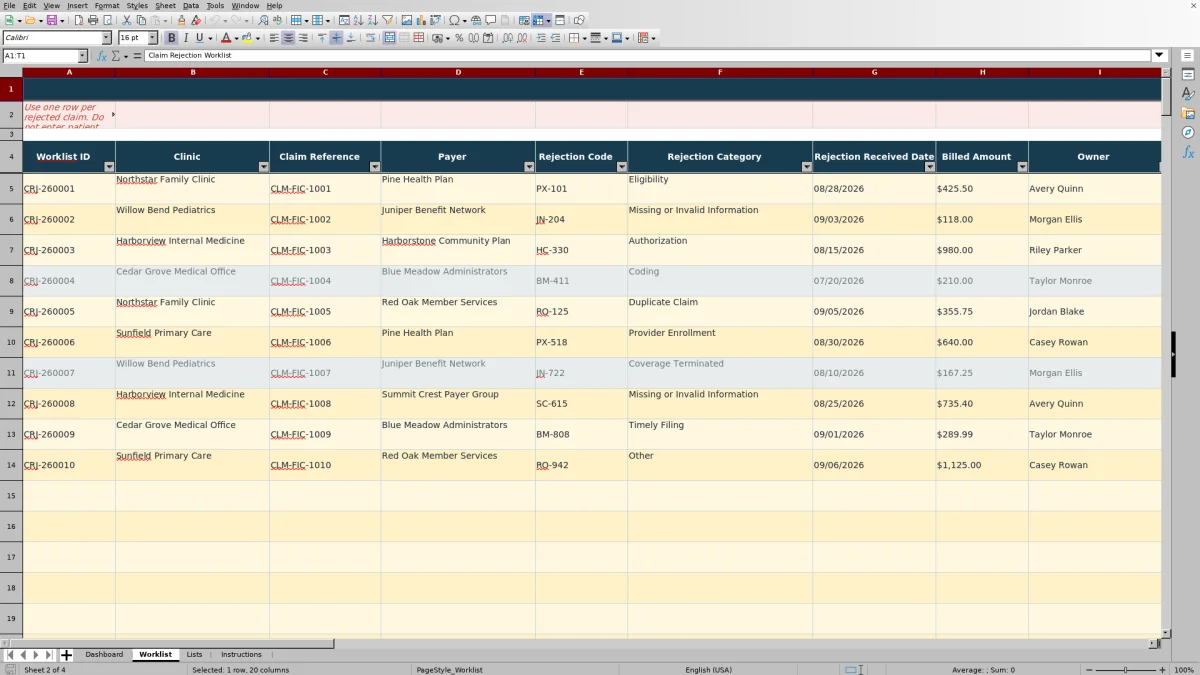The width and height of the screenshot is (1200, 675).
Task: Open the sidebar Navigator compass icon
Action: click(x=1188, y=132)
